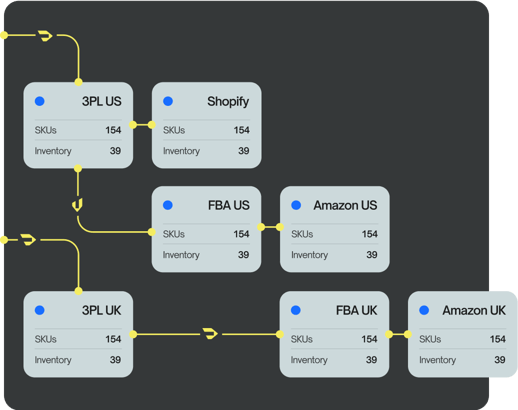Click SKUs value 154 in 3PL UK card
This screenshot has height=410, width=518.
tap(113, 339)
